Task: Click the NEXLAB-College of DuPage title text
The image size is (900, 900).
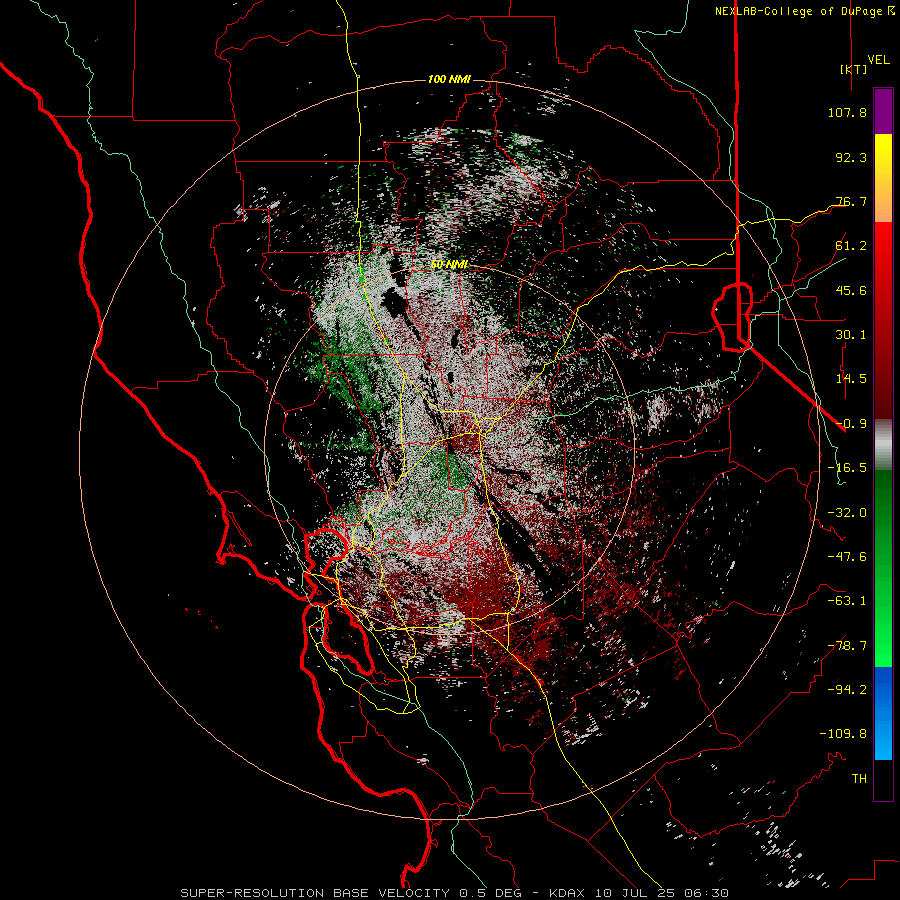Action: [x=804, y=11]
